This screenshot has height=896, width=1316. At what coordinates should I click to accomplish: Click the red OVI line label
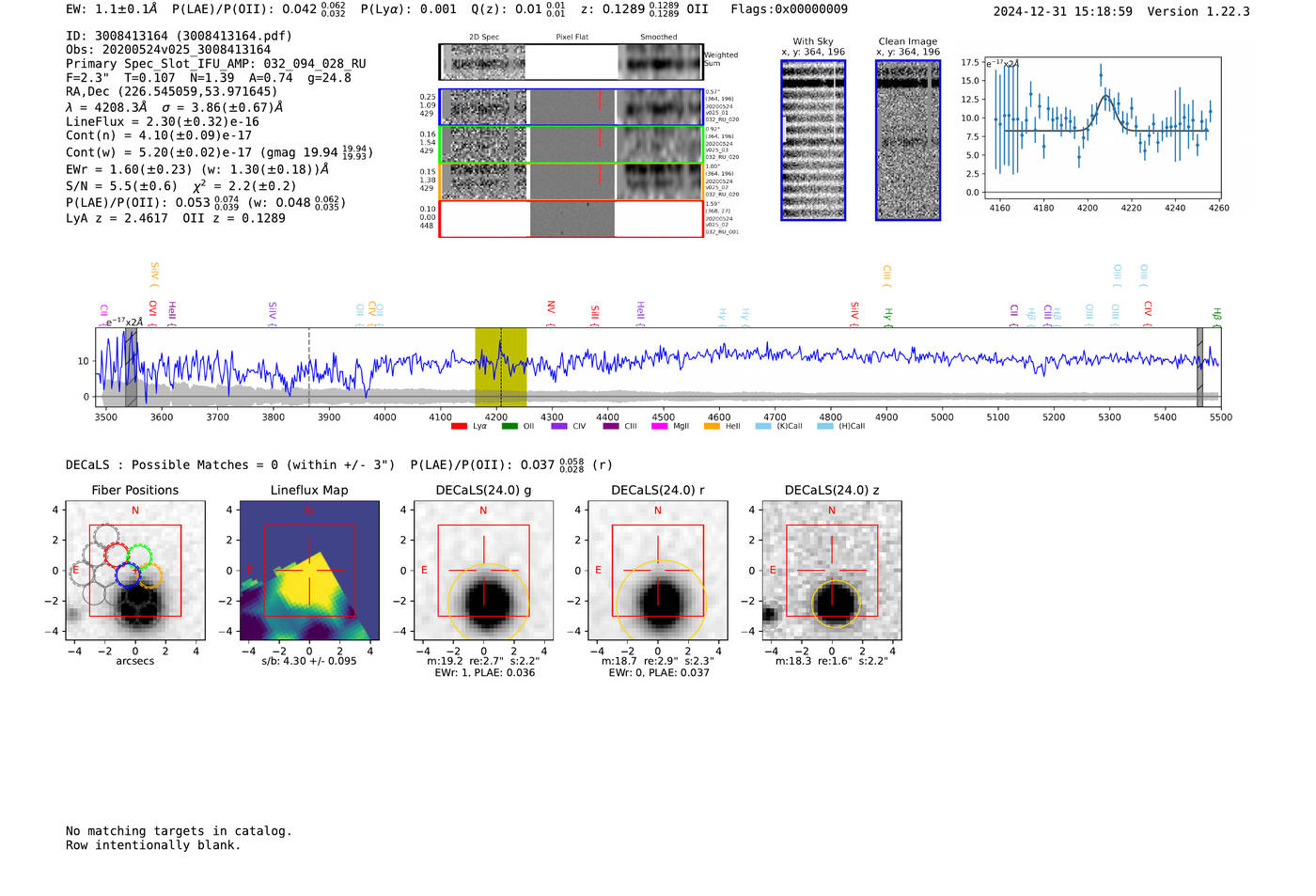pos(152,308)
